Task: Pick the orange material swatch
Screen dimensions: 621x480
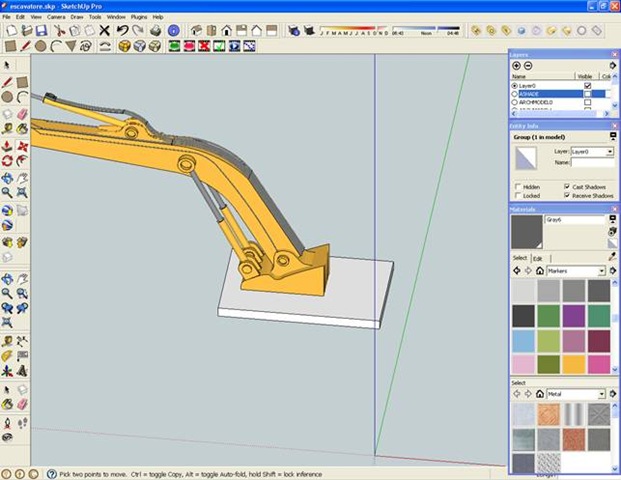Action: coord(573,364)
